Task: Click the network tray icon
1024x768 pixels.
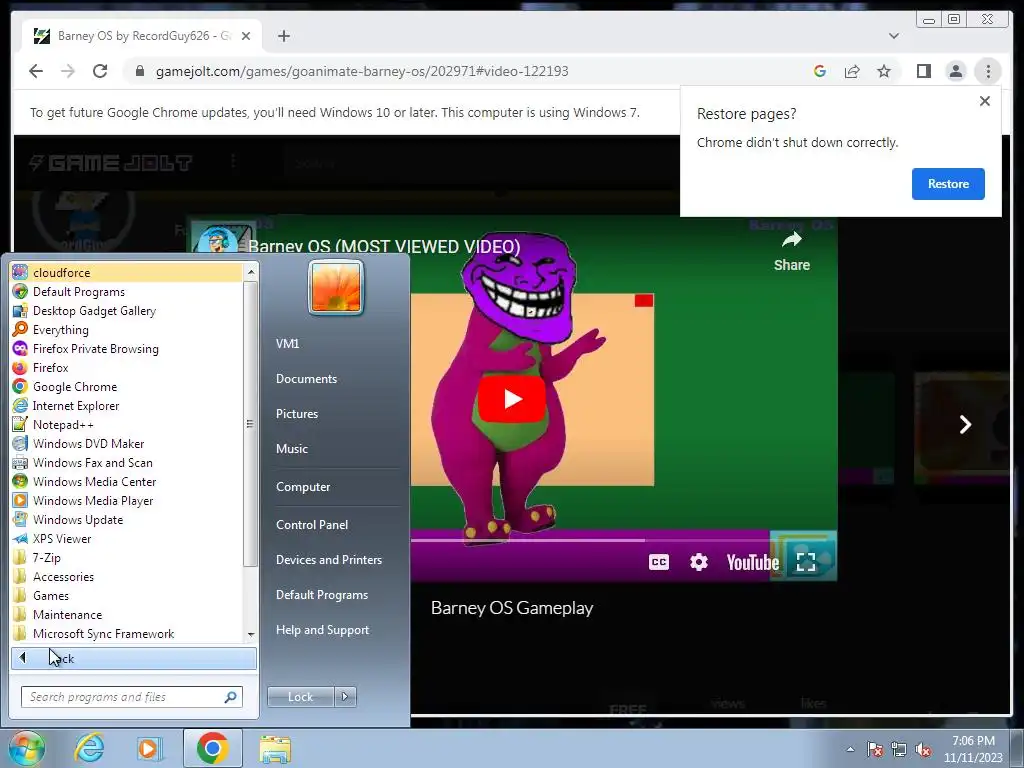Action: pos(899,750)
